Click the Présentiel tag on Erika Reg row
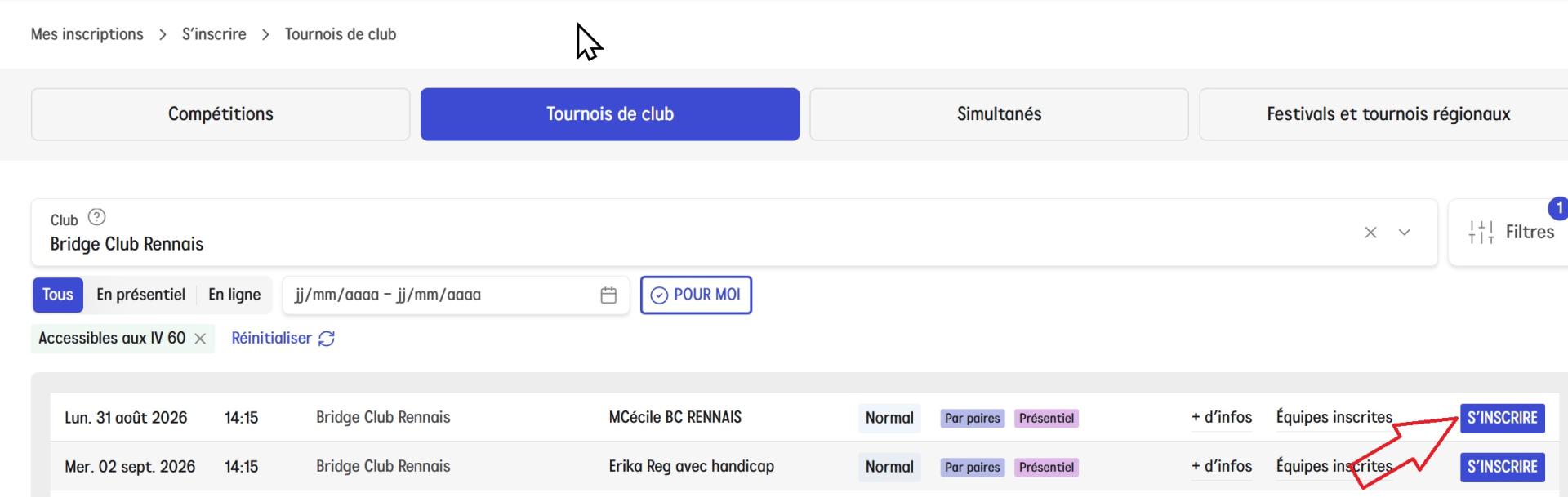Image resolution: width=1568 pixels, height=497 pixels. (1046, 468)
